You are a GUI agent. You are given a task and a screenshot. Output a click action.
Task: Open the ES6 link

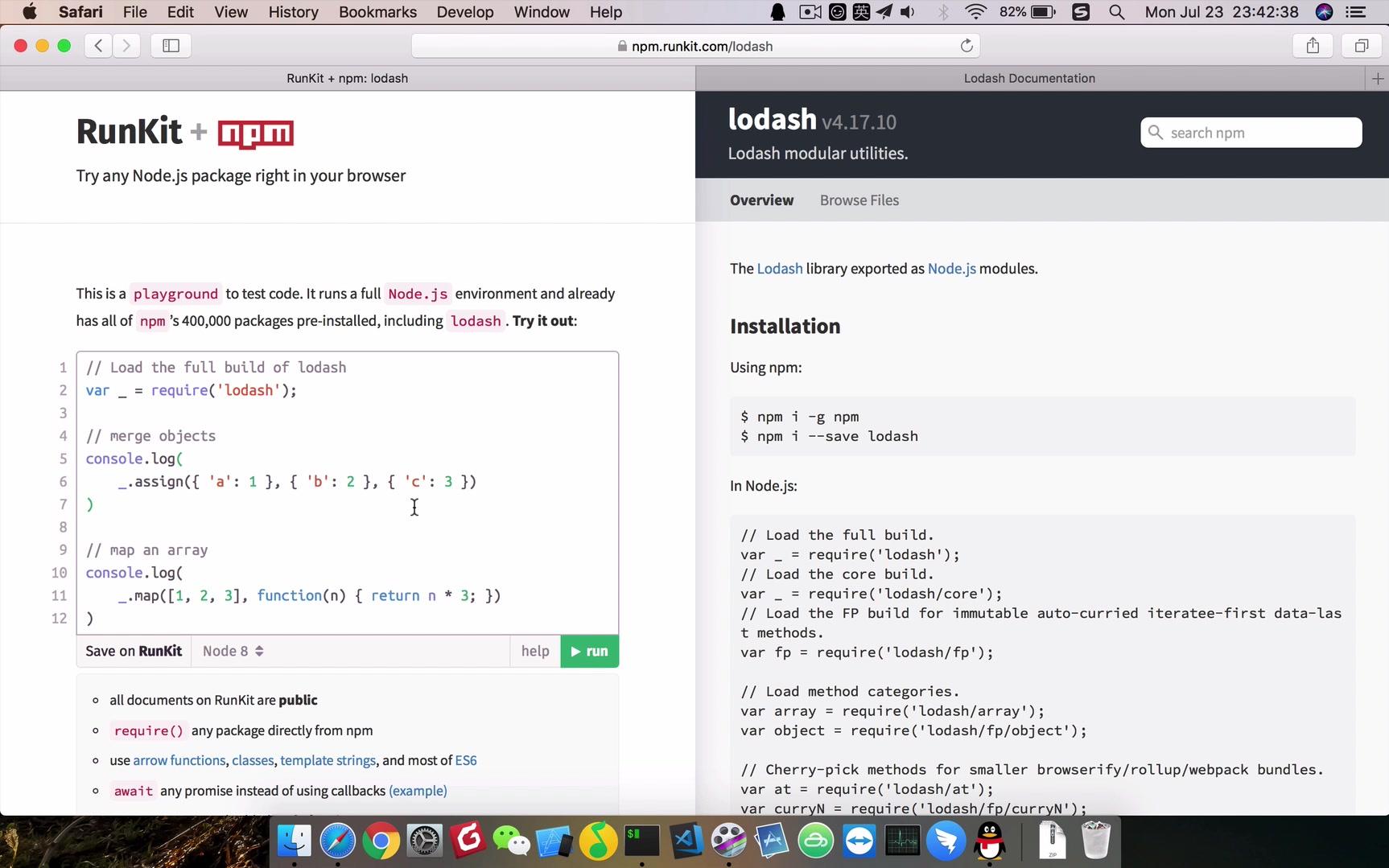coord(466,760)
